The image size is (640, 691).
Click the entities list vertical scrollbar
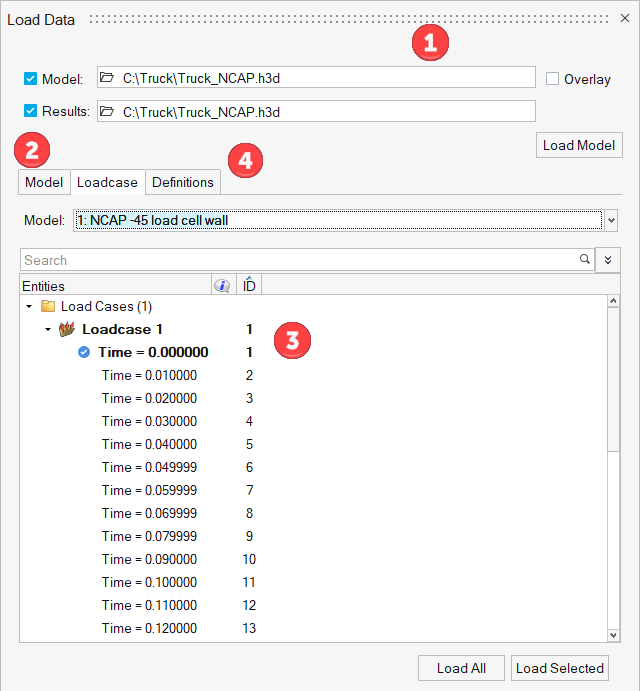pos(614,400)
